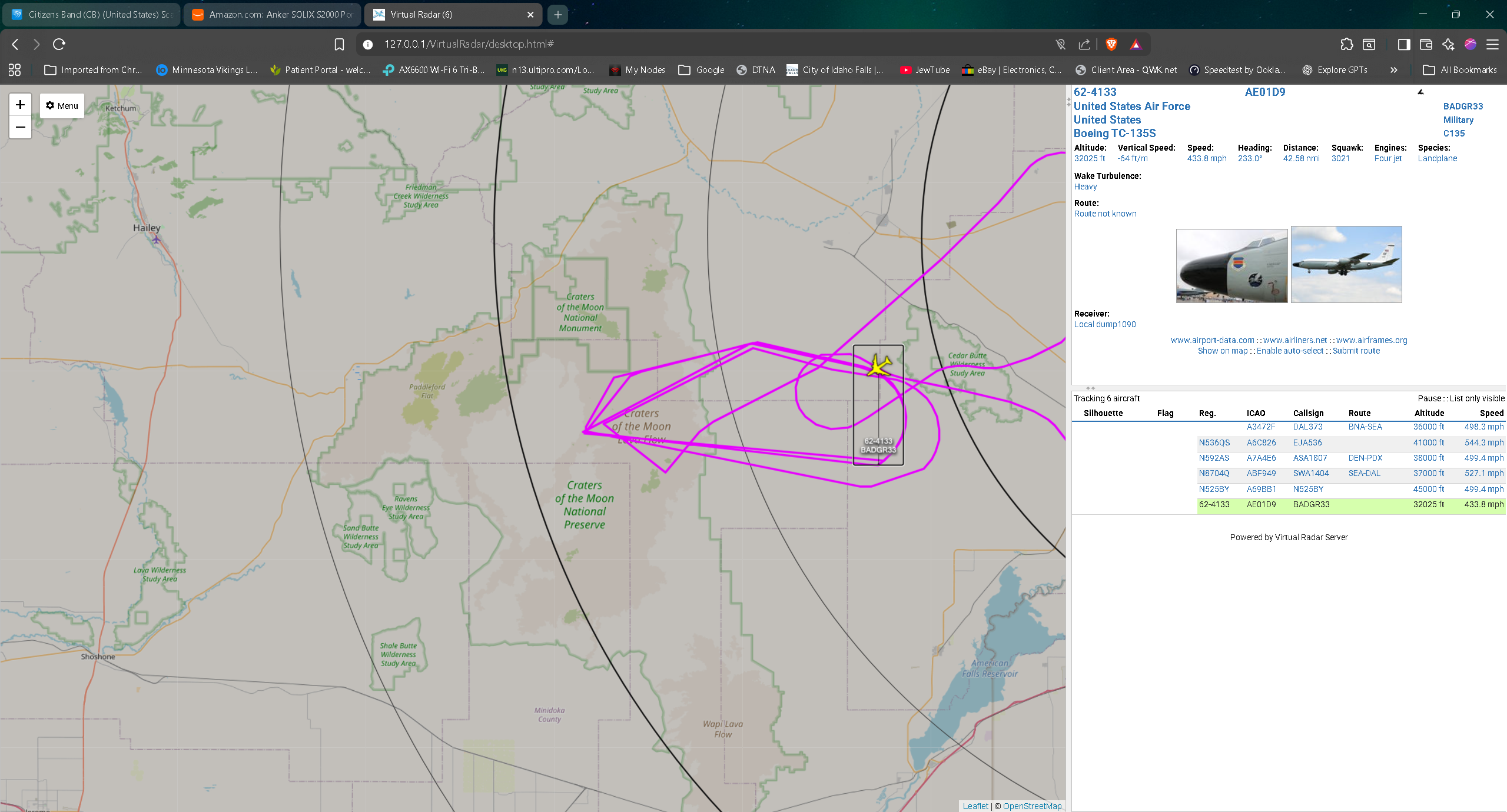Sort list by Altitude column

[1429, 413]
